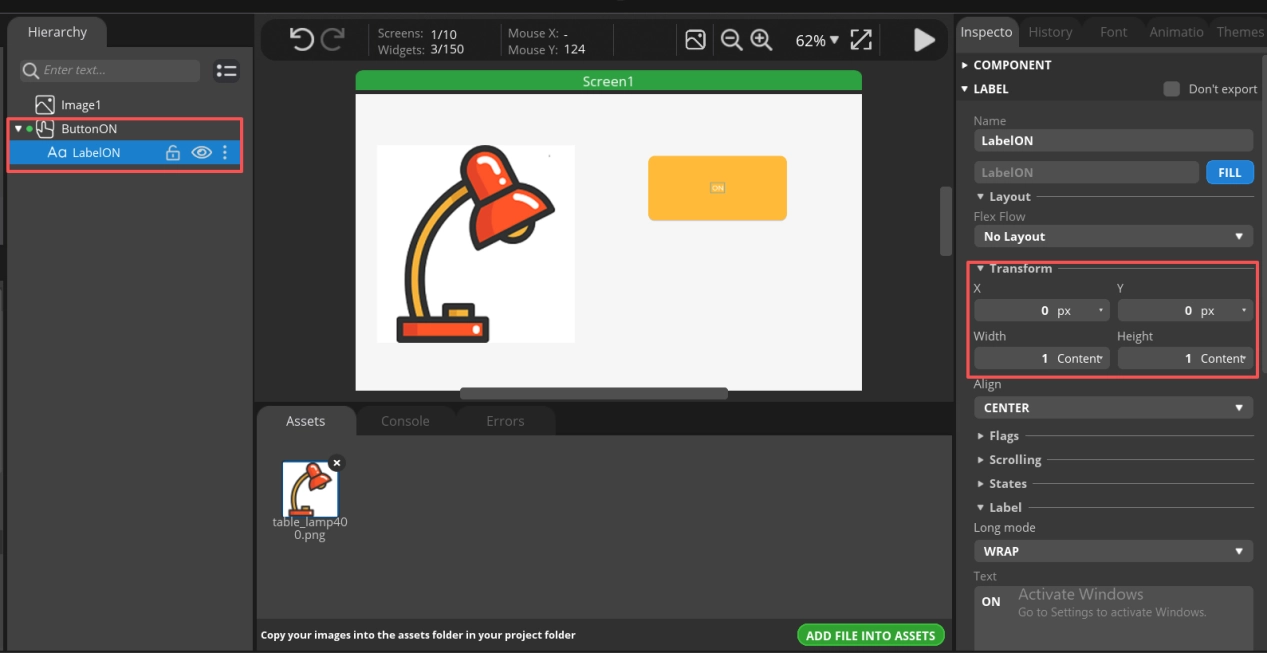1267x653 pixels.
Task: Open the Align CENTER dropdown
Action: (x=1112, y=408)
